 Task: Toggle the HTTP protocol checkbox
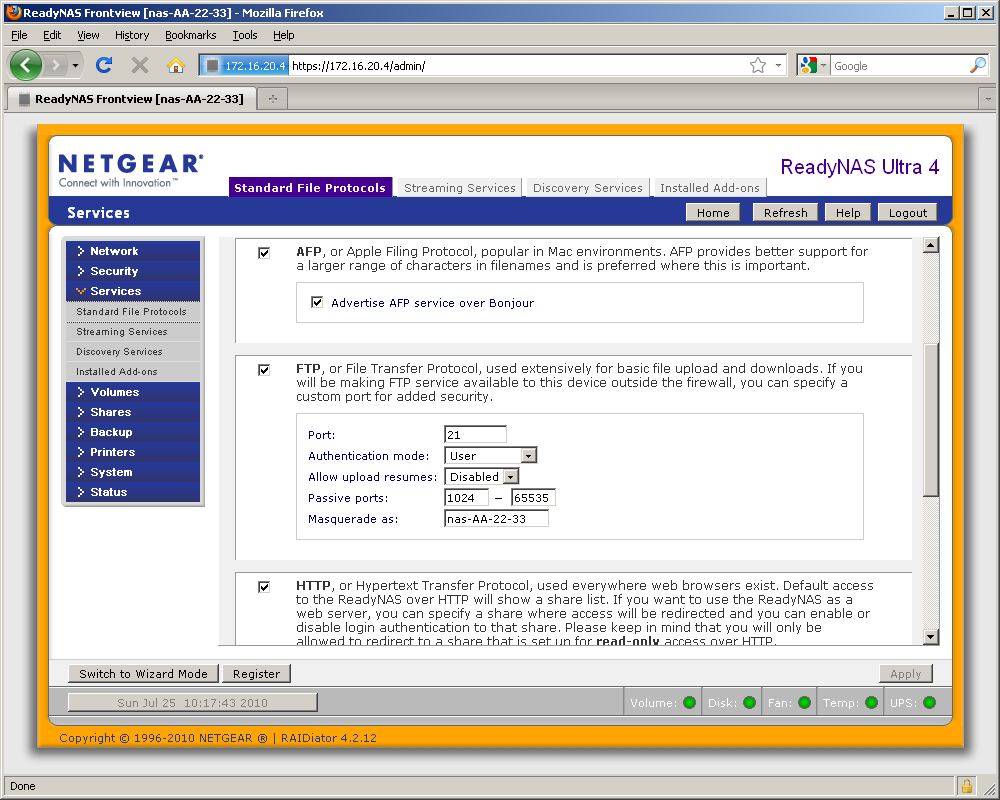264,587
